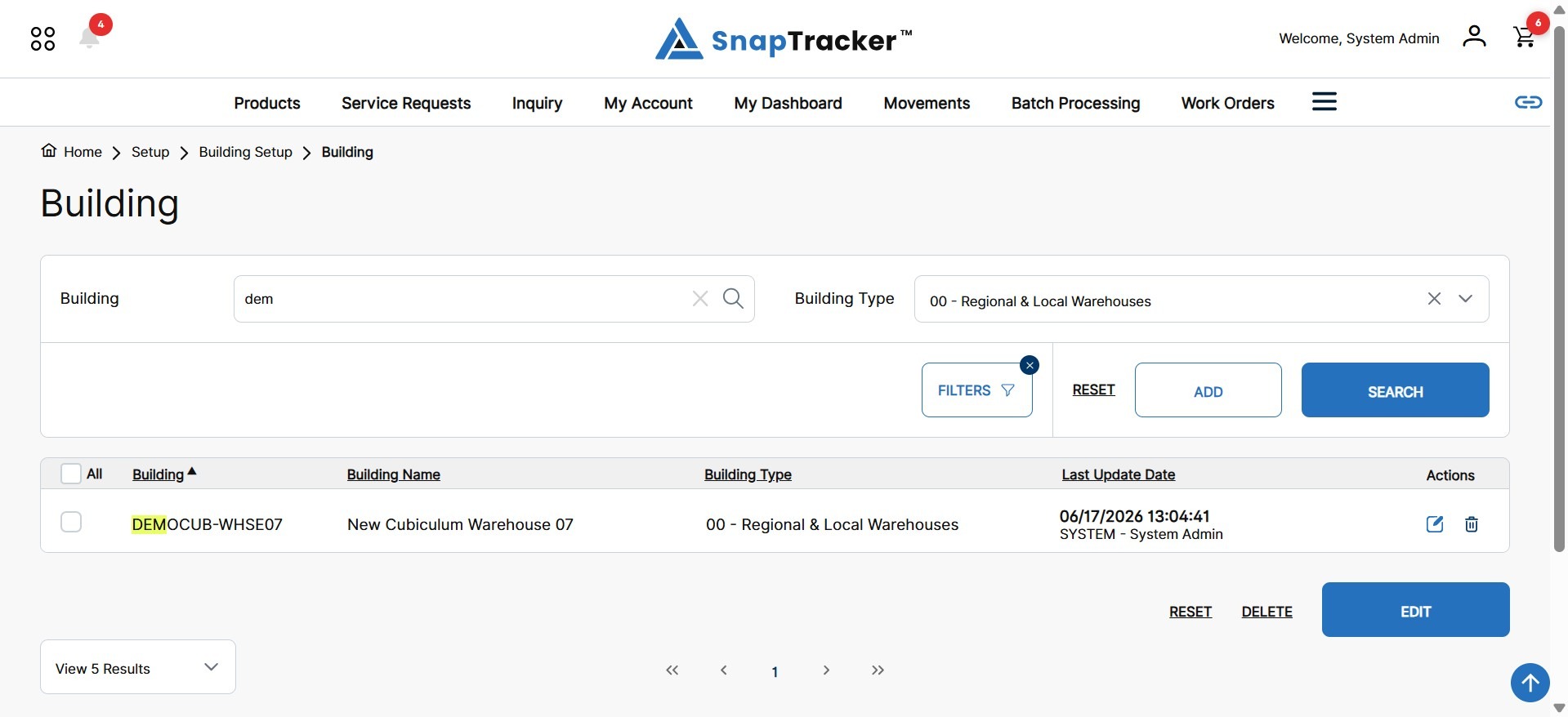
Task: Click the ADD button
Action: (x=1208, y=390)
